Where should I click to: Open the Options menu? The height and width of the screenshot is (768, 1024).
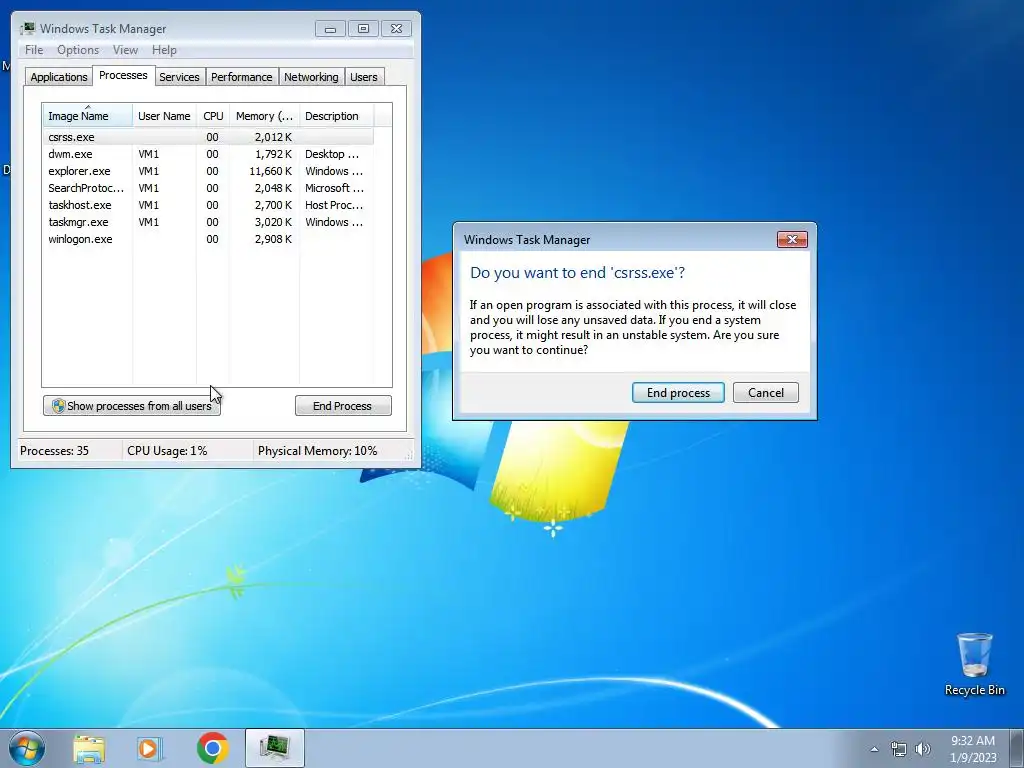(78, 50)
